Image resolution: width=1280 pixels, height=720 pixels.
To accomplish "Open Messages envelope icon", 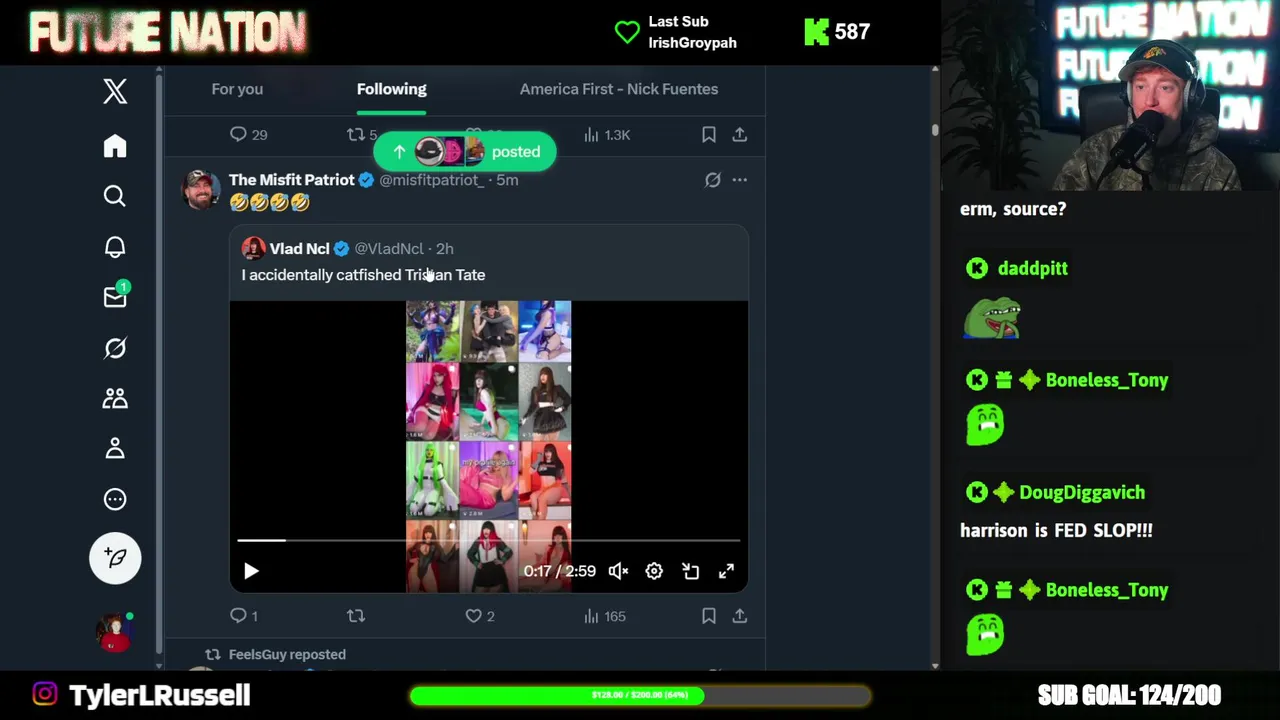I will click(x=115, y=296).
